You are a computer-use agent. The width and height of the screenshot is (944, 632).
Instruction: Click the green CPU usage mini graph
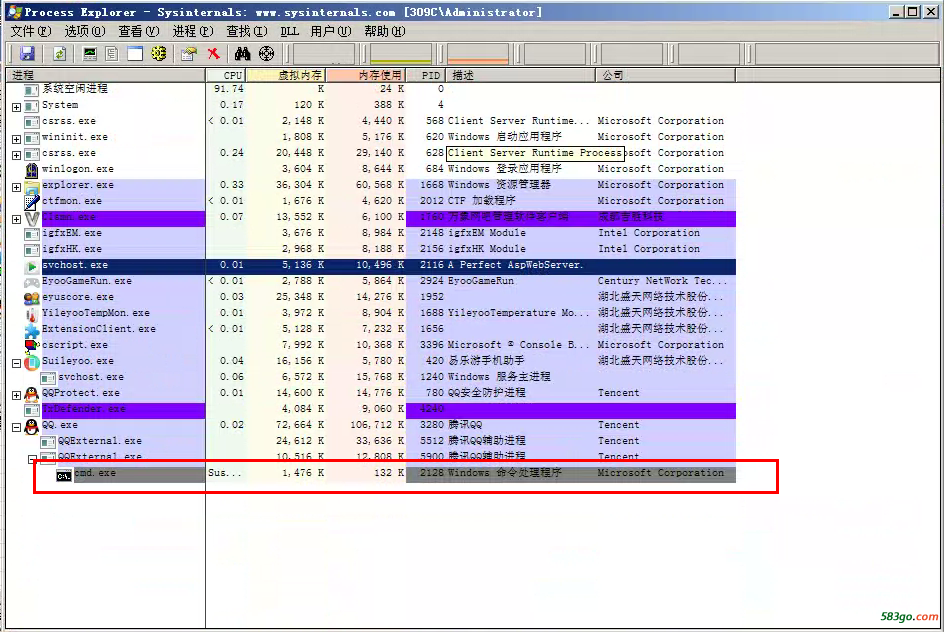tap(401, 54)
